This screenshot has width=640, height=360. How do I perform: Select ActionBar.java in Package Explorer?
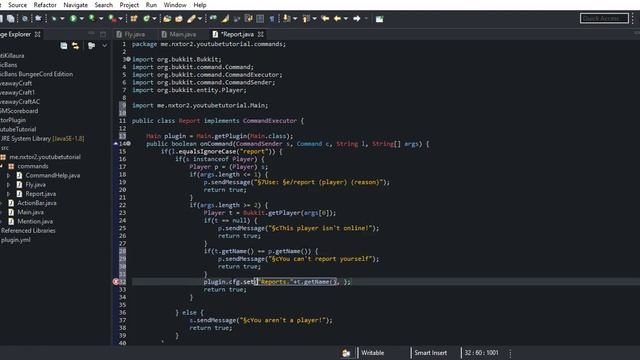(x=37, y=203)
